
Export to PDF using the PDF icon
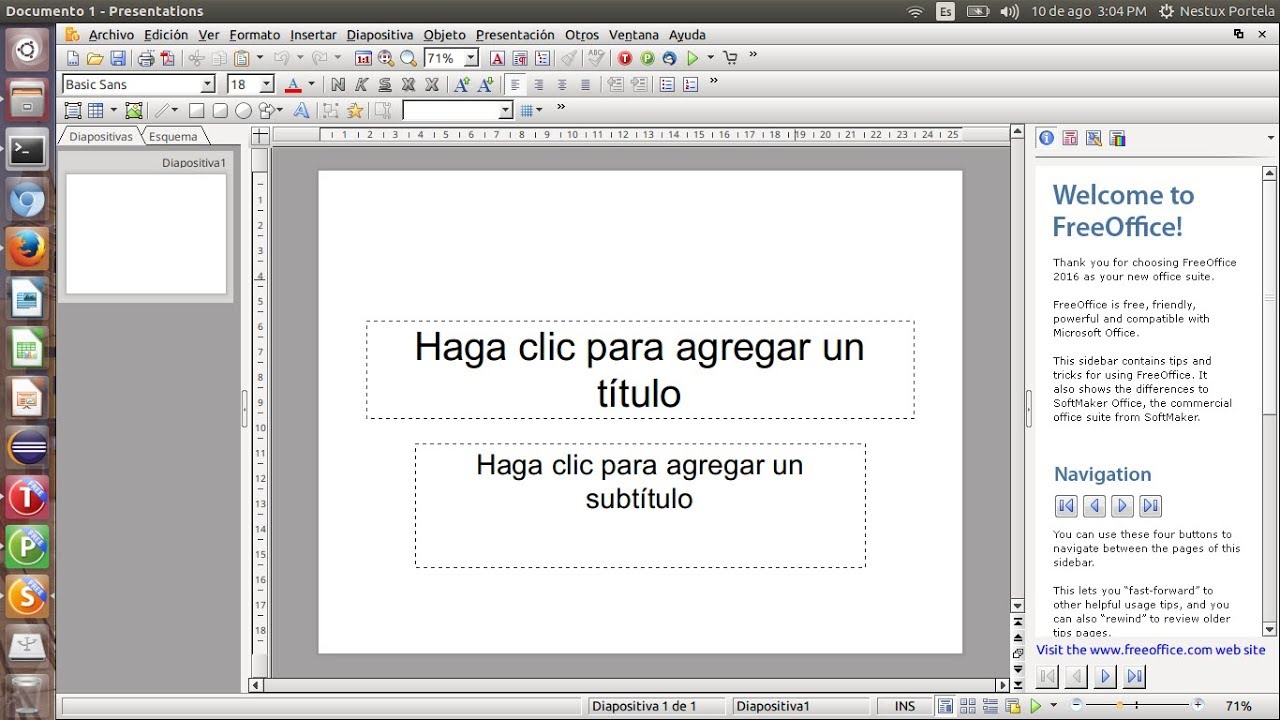click(168, 58)
